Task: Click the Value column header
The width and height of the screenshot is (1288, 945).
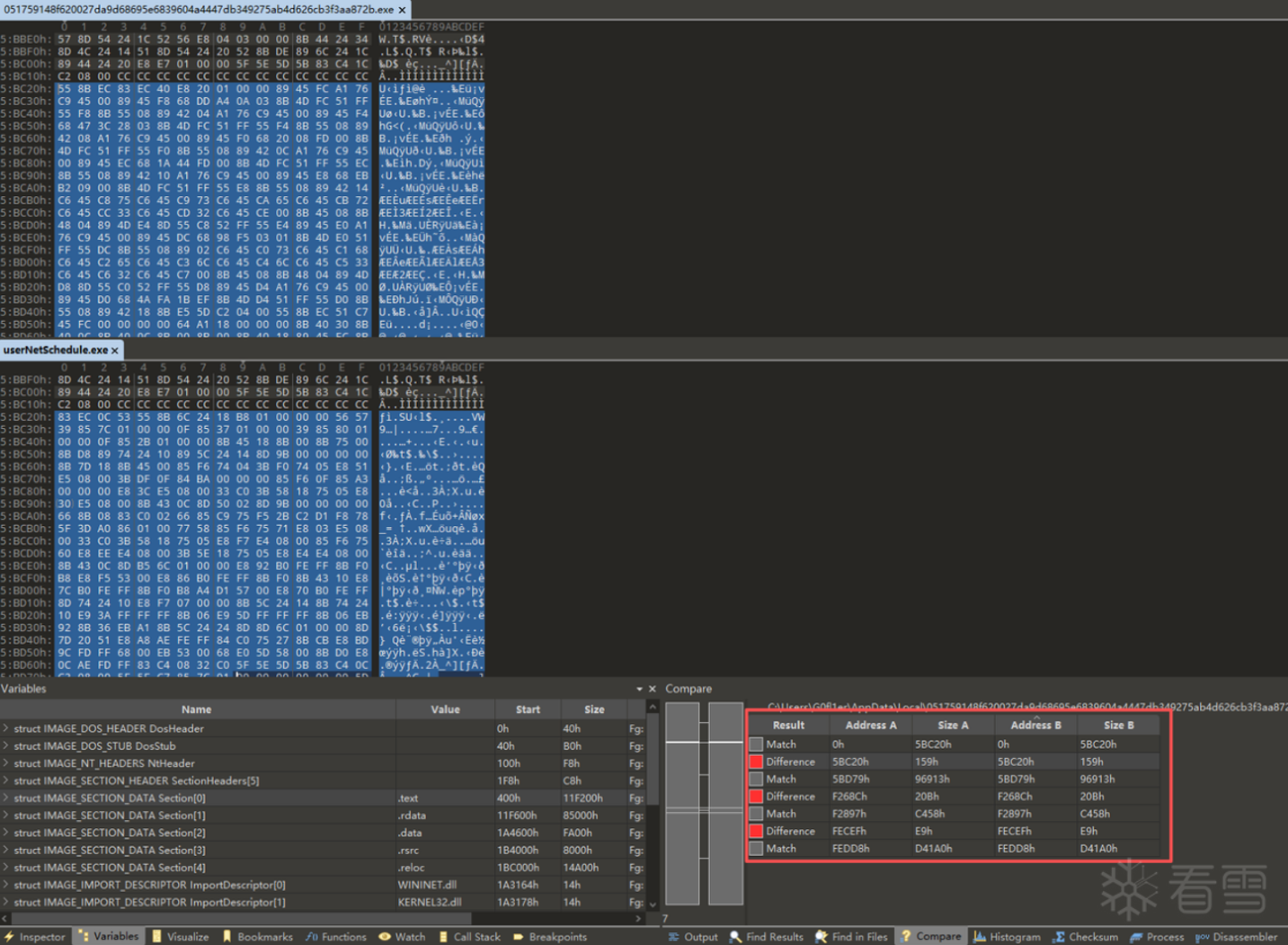Action: pyautogui.click(x=445, y=709)
